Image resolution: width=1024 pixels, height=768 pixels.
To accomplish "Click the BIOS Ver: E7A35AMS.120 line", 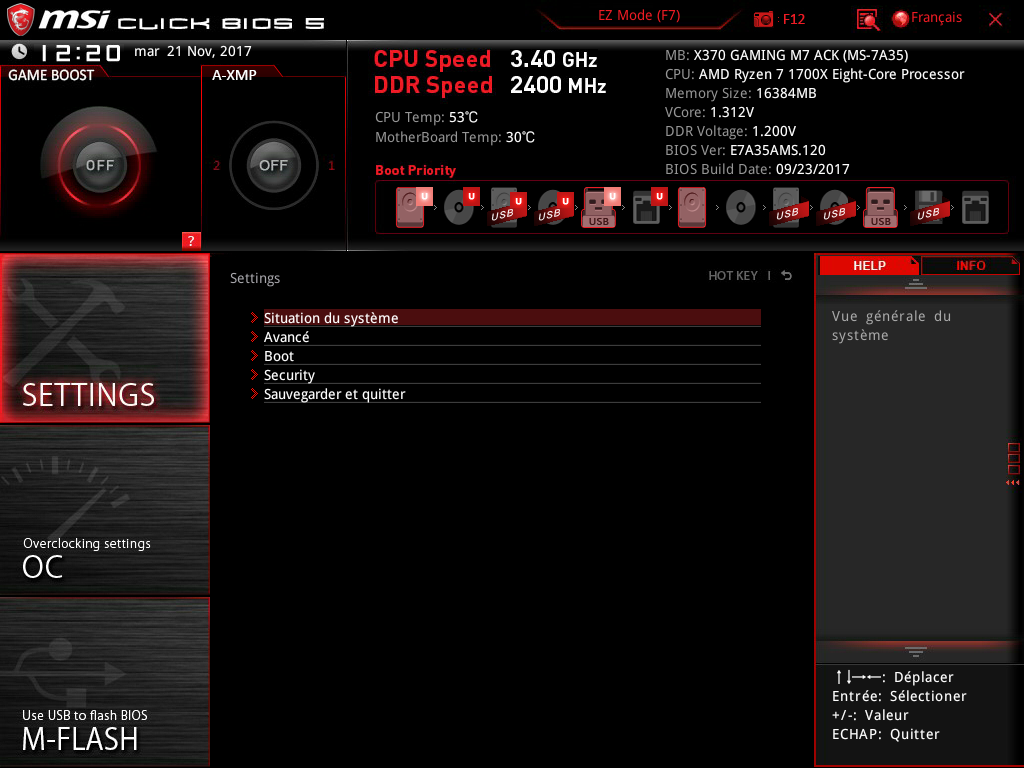I will (745, 150).
